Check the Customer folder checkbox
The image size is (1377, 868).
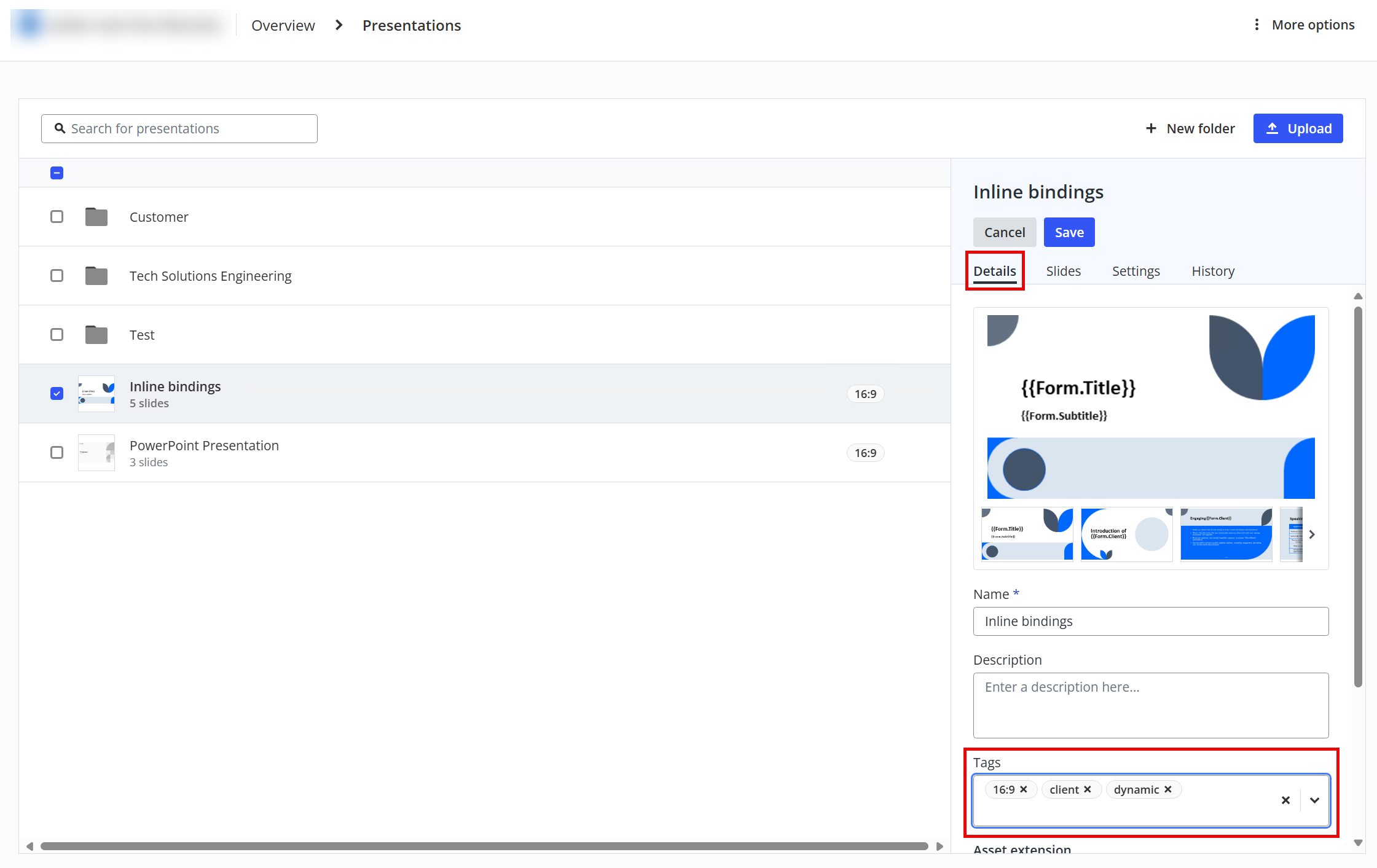57,217
